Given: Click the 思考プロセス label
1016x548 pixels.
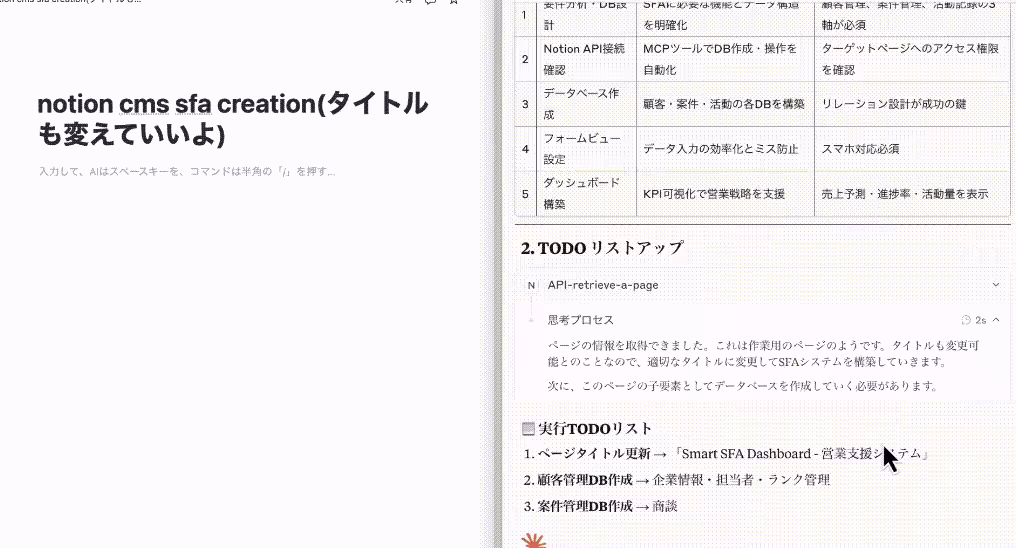Looking at the screenshot, I should [580, 320].
